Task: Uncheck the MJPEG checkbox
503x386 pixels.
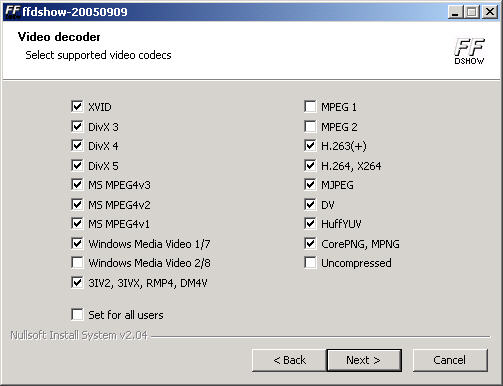Action: [x=310, y=185]
